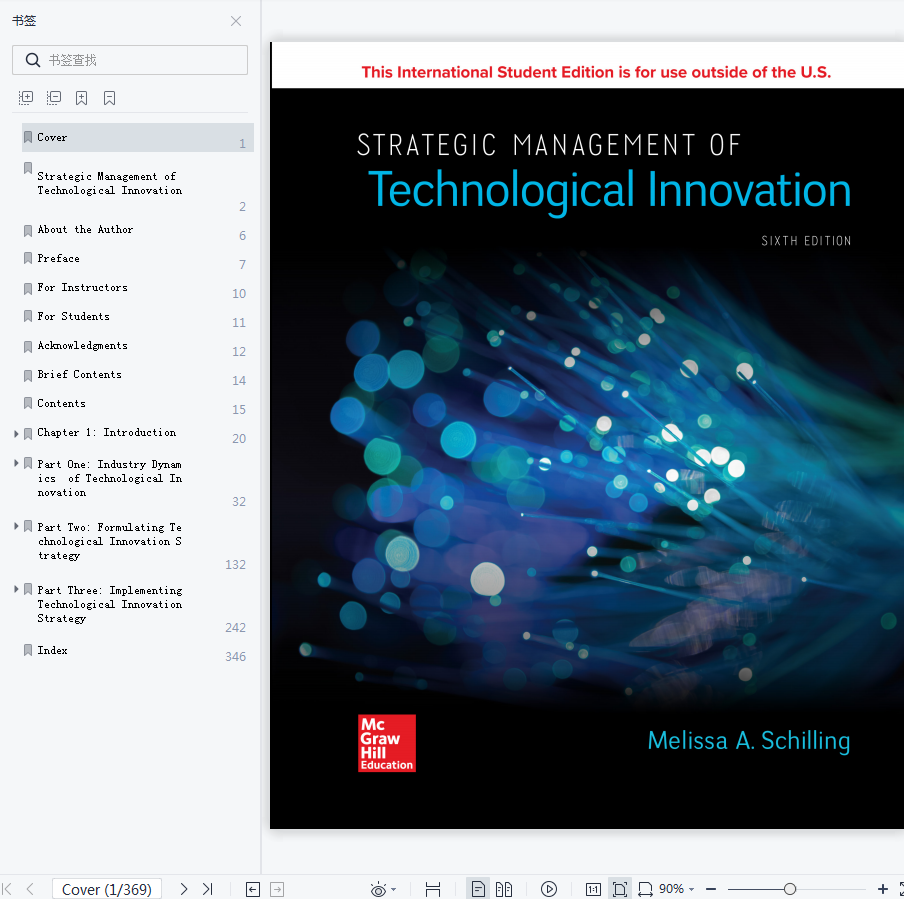The height and width of the screenshot is (899, 904).
Task: Jump to last page button
Action: coord(208,889)
